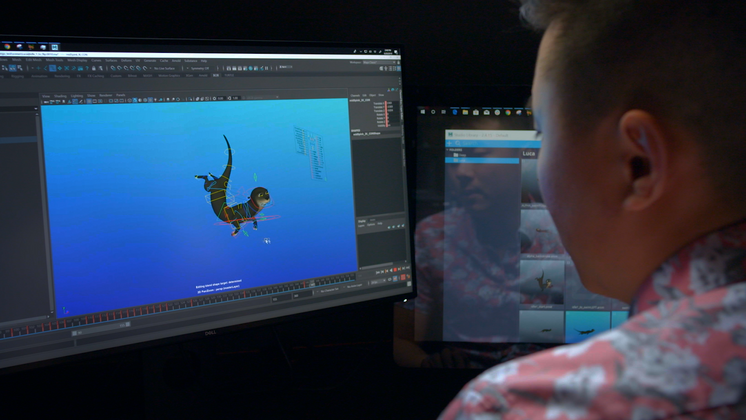Screen dimensions: 746x420
Task: Open the first render view icon in status line
Action: (228, 68)
